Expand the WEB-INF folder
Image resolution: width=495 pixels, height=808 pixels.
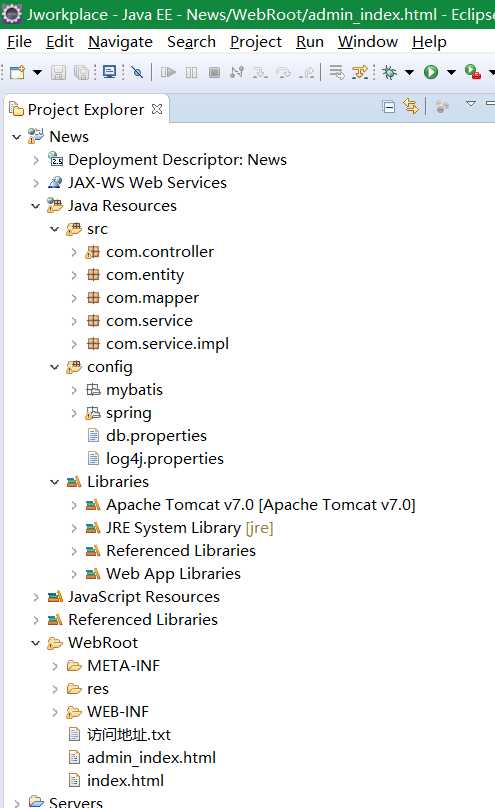55,712
